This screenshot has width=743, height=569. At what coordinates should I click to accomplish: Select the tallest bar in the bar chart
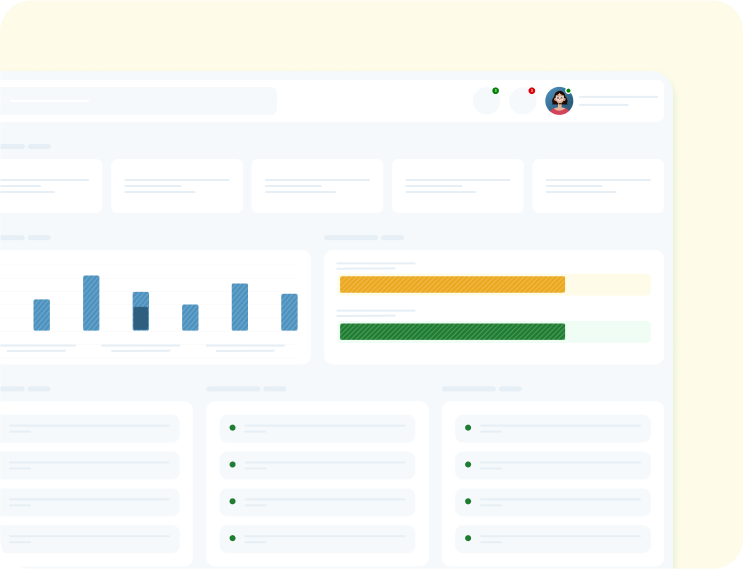(x=91, y=303)
